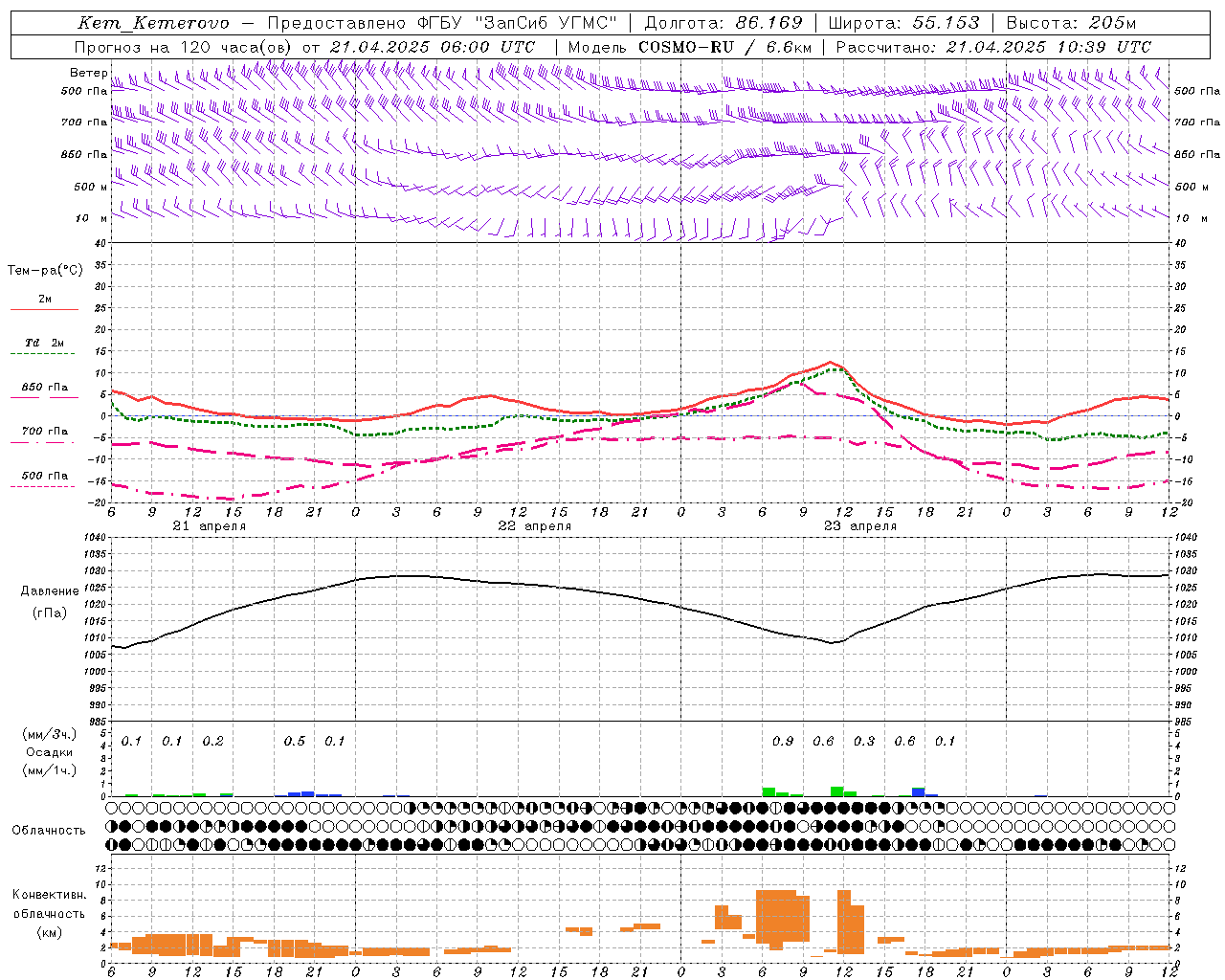1225x980 pixels.
Task: Click the 'Долгота: 86.169' longitude value
Action: point(724,23)
